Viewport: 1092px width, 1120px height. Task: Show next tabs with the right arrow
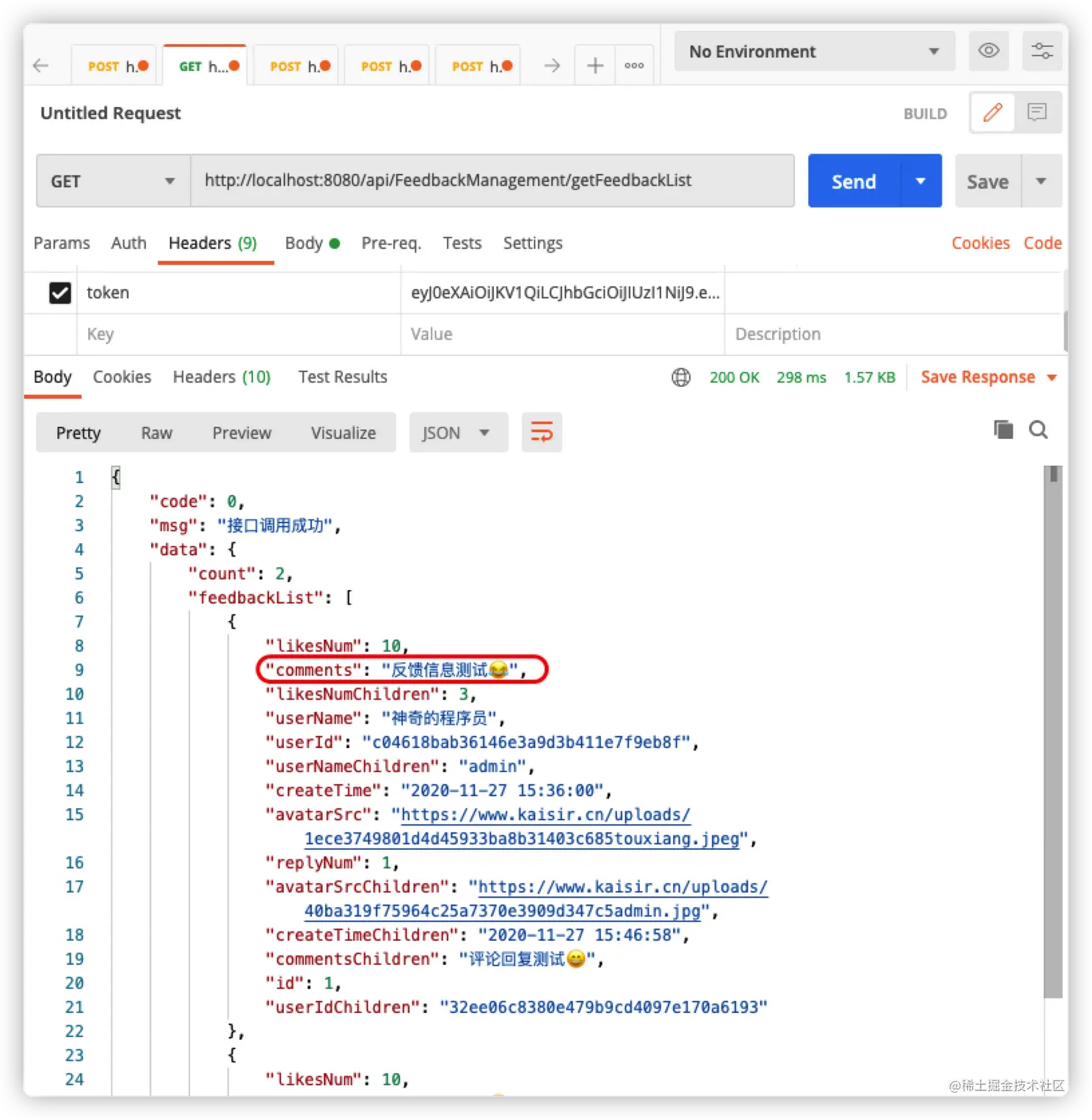pos(552,66)
